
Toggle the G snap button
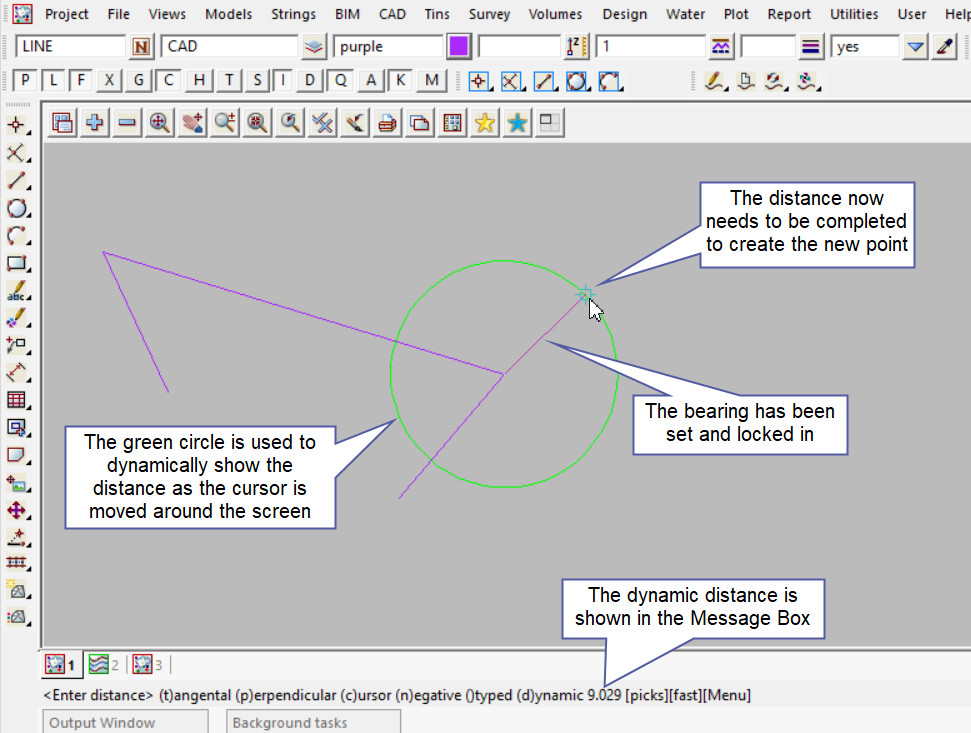[x=140, y=81]
